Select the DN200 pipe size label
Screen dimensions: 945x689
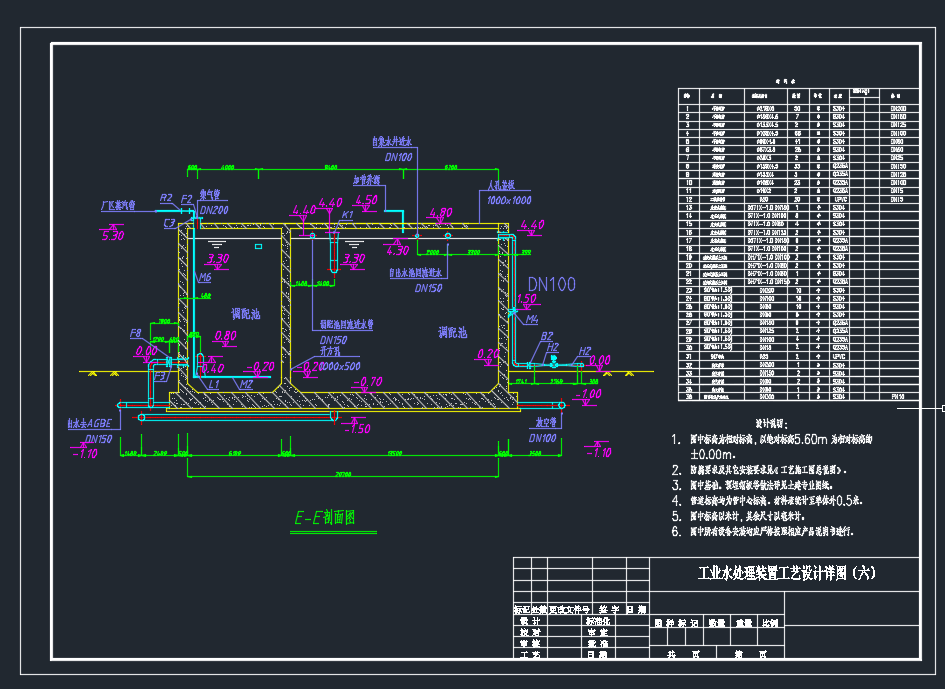(x=214, y=210)
